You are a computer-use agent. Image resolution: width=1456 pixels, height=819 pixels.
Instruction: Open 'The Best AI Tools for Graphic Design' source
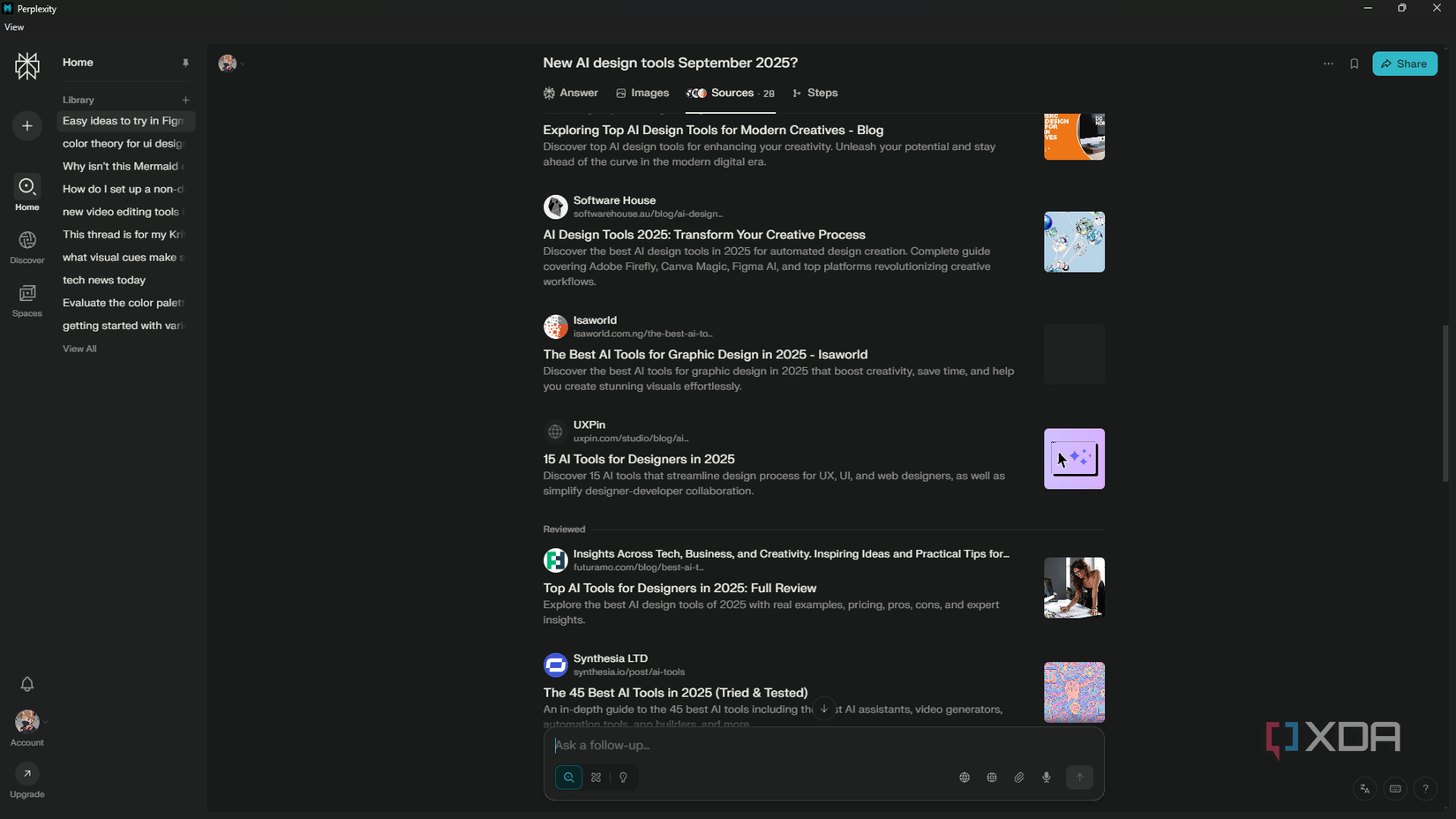point(705,355)
